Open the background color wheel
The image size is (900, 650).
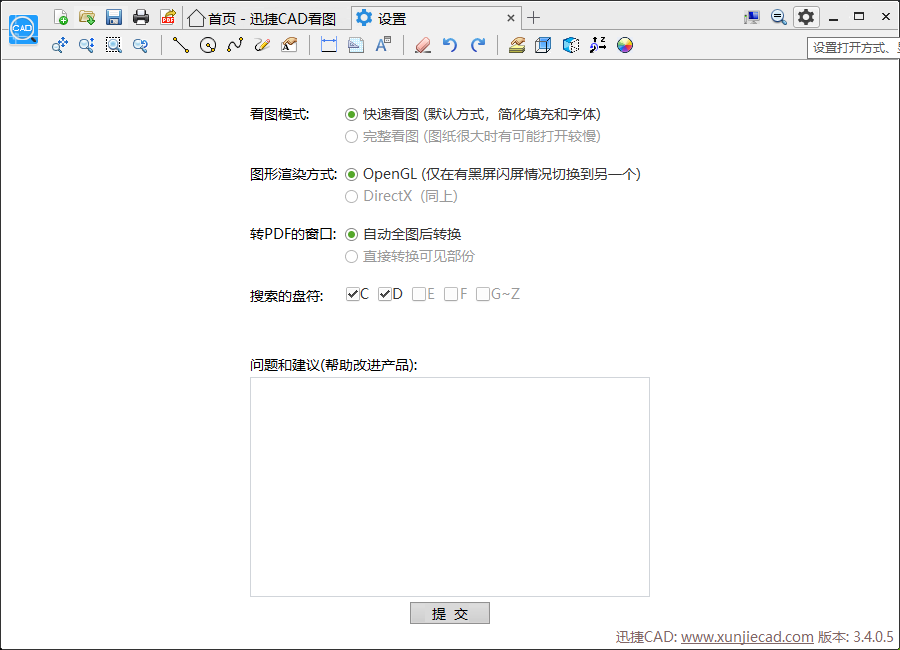coord(625,45)
